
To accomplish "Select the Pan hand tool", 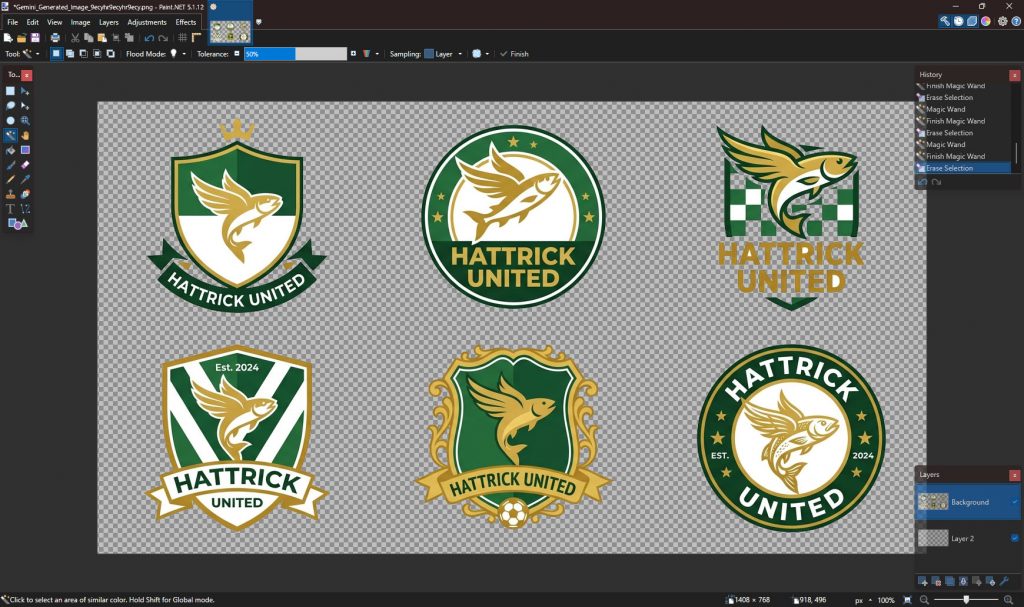I will 25,135.
